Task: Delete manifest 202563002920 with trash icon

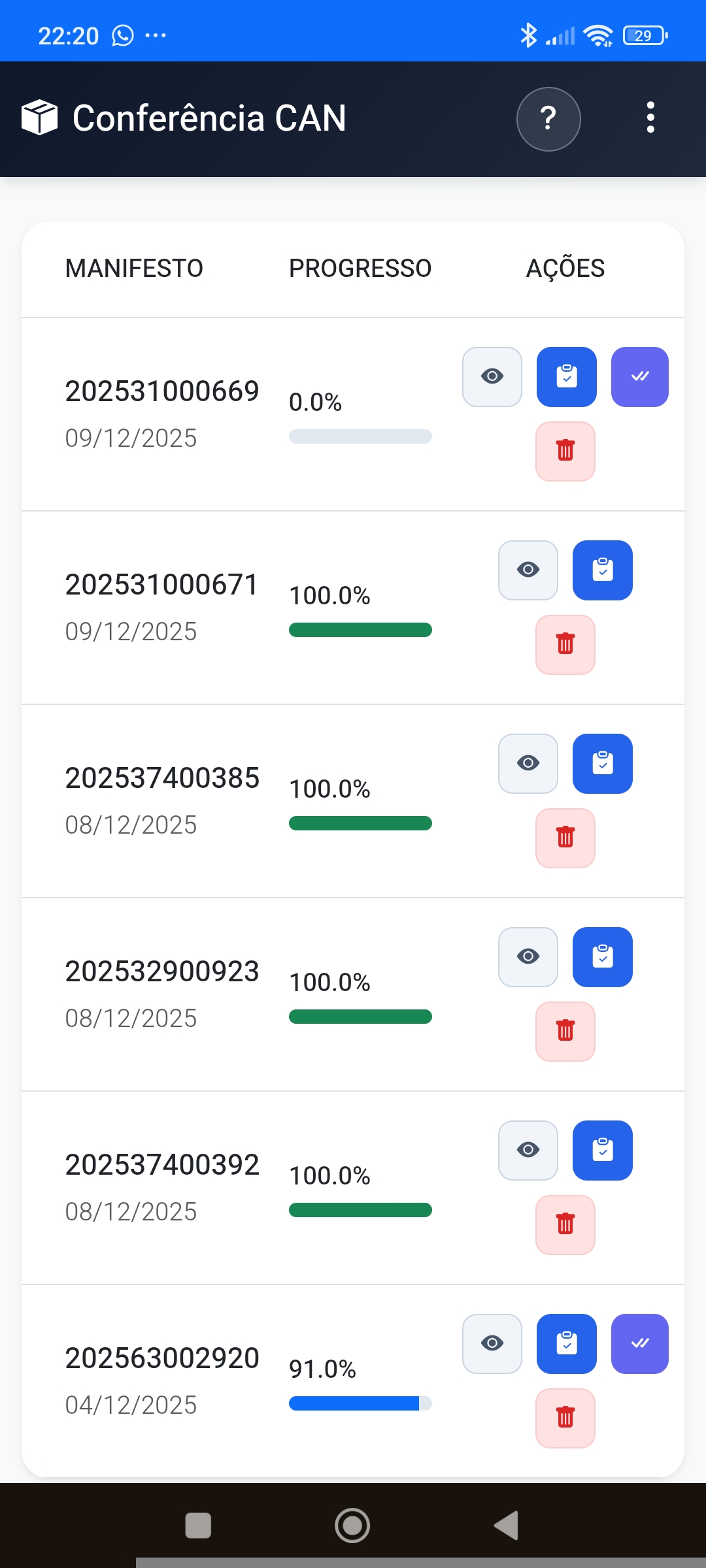Action: [565, 1418]
